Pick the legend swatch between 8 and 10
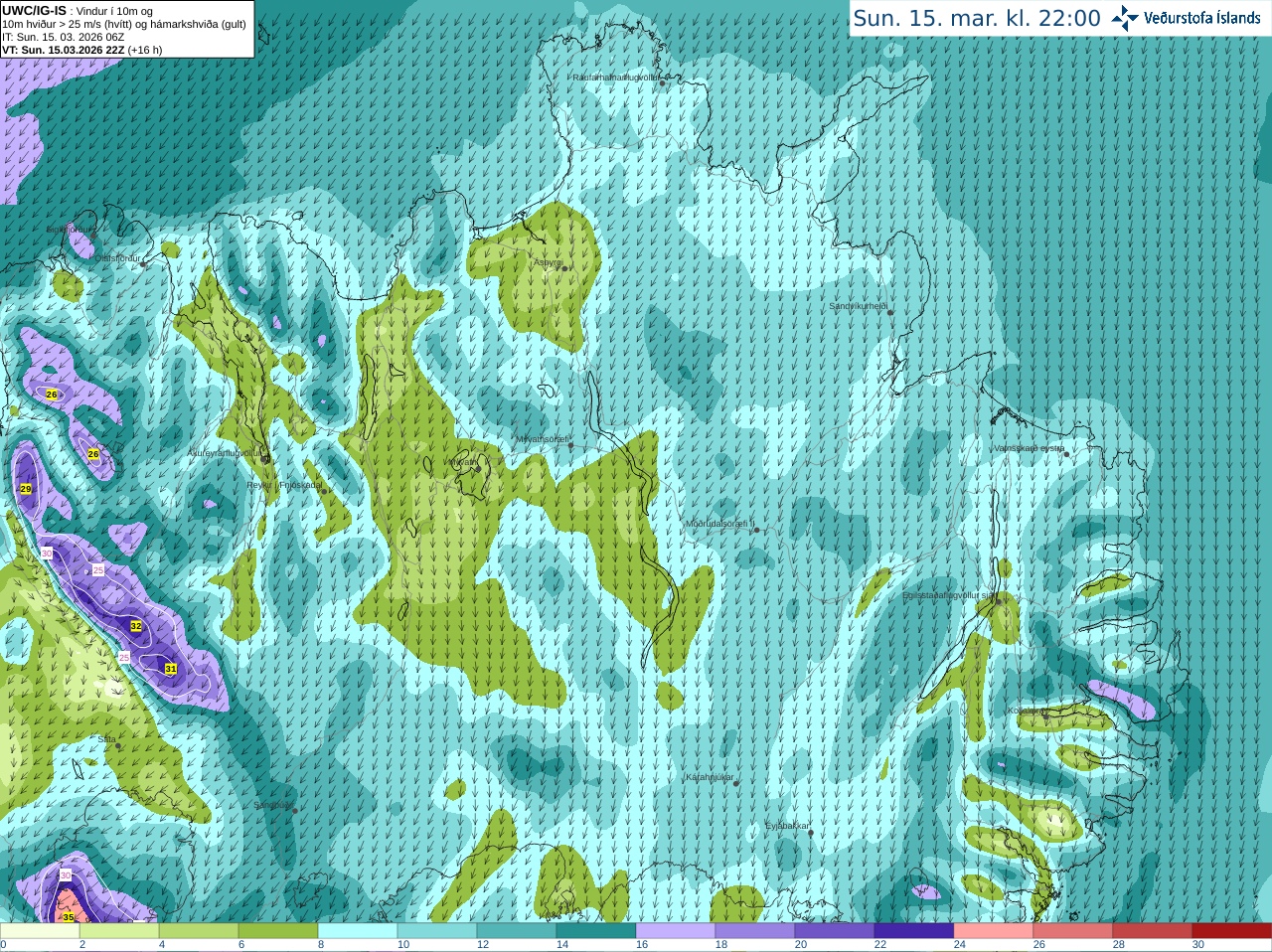The height and width of the screenshot is (952, 1272). pyautogui.click(x=358, y=931)
